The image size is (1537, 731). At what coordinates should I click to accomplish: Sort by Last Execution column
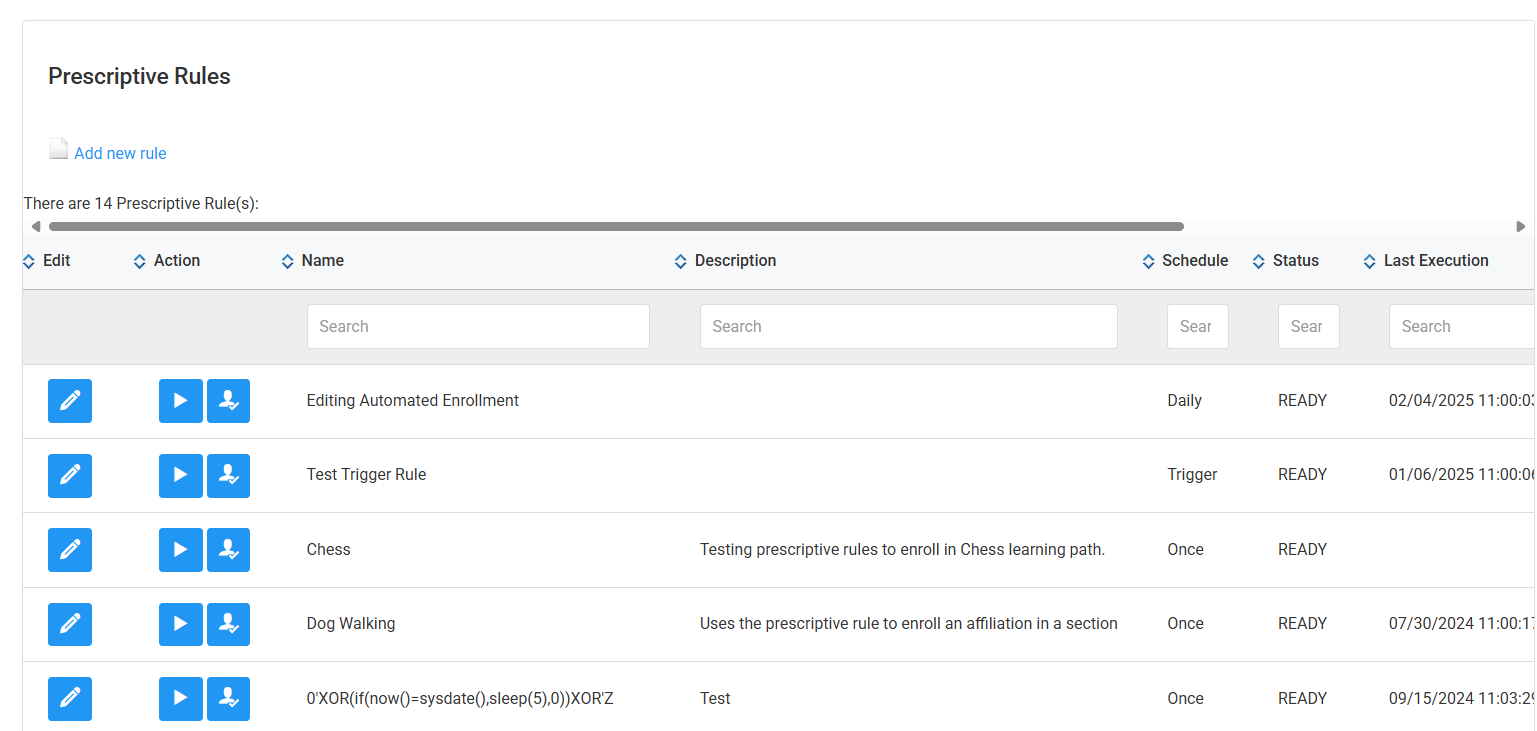pos(1435,261)
